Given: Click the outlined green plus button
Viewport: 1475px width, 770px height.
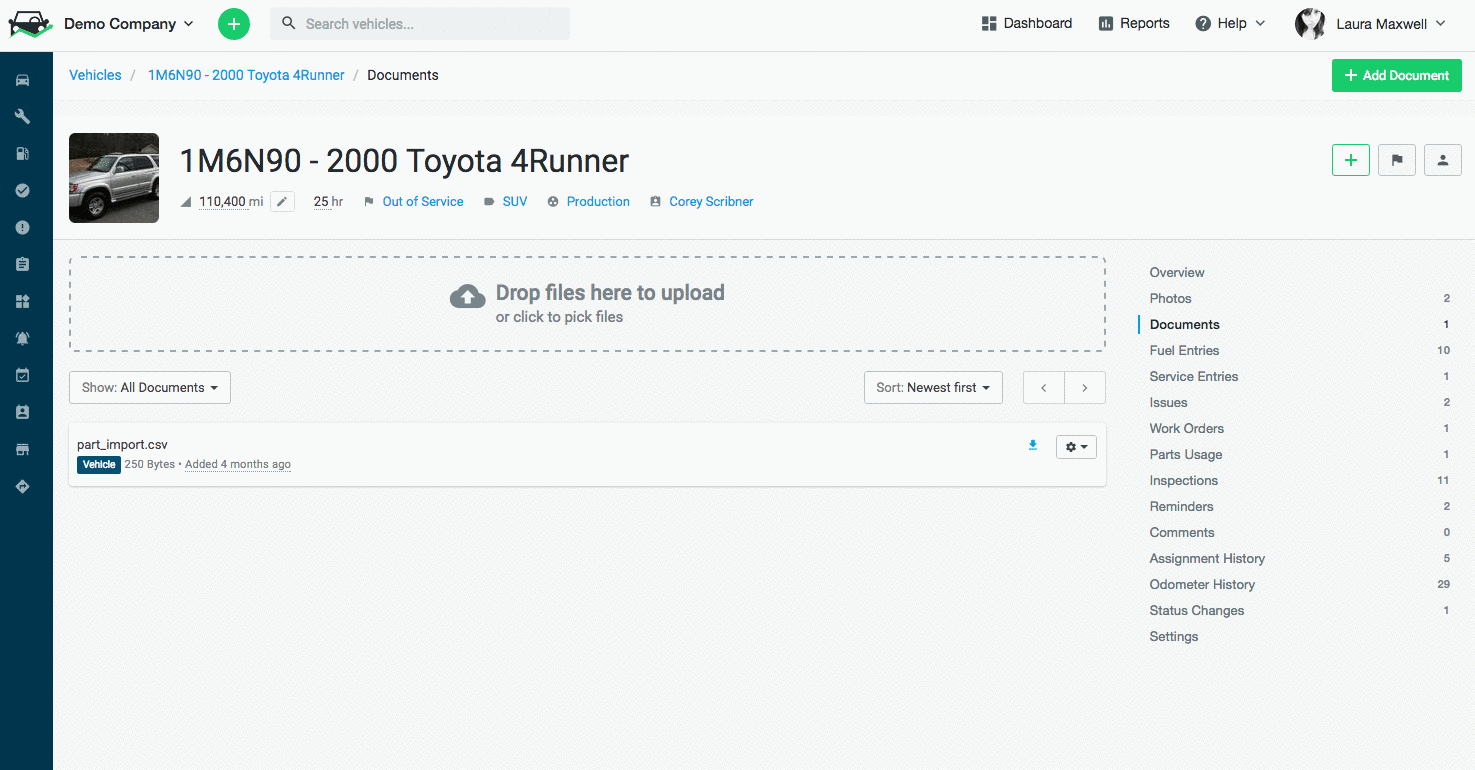Looking at the screenshot, I should coord(1351,160).
